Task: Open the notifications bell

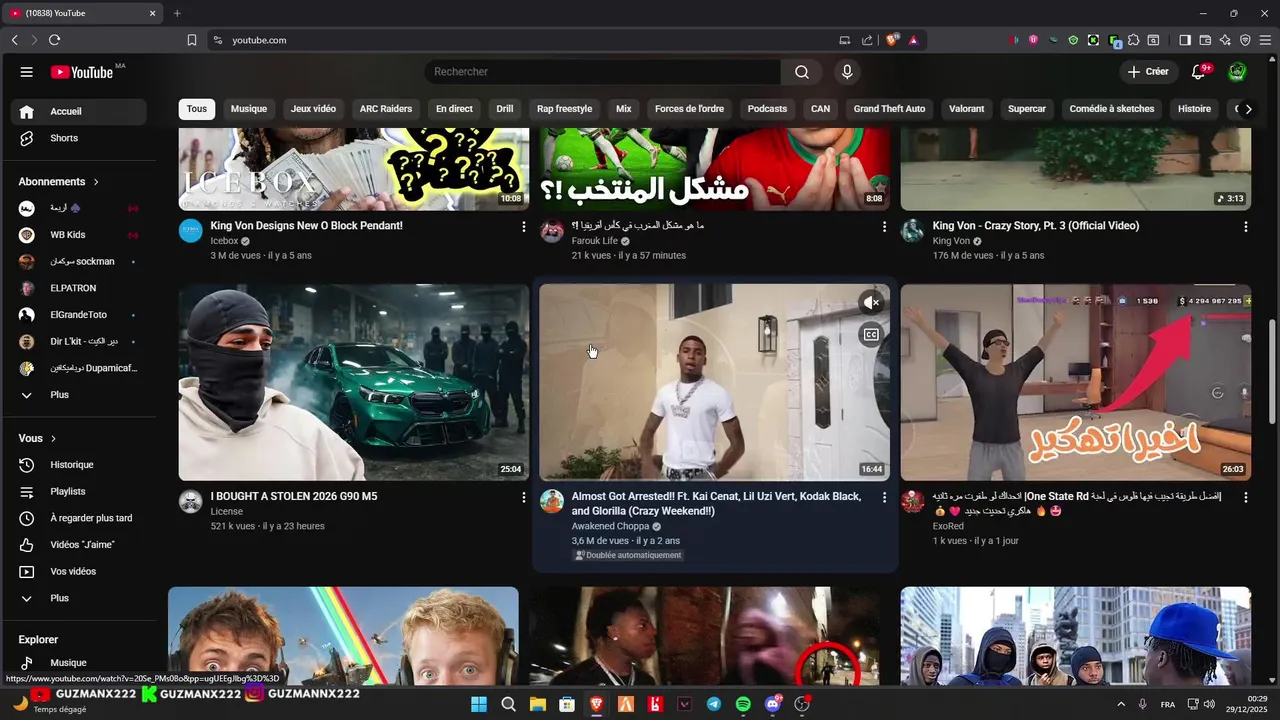Action: pos(1199,72)
